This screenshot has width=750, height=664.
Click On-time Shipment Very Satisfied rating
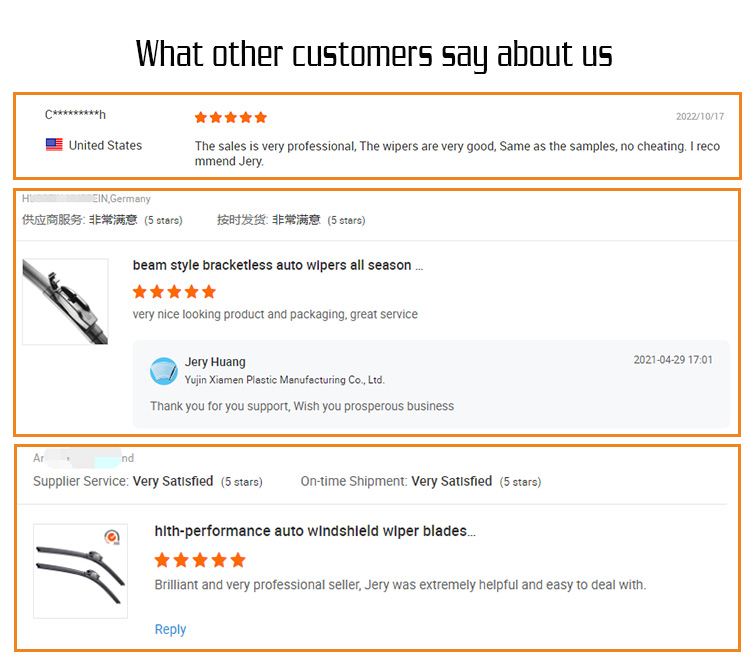coord(421,481)
